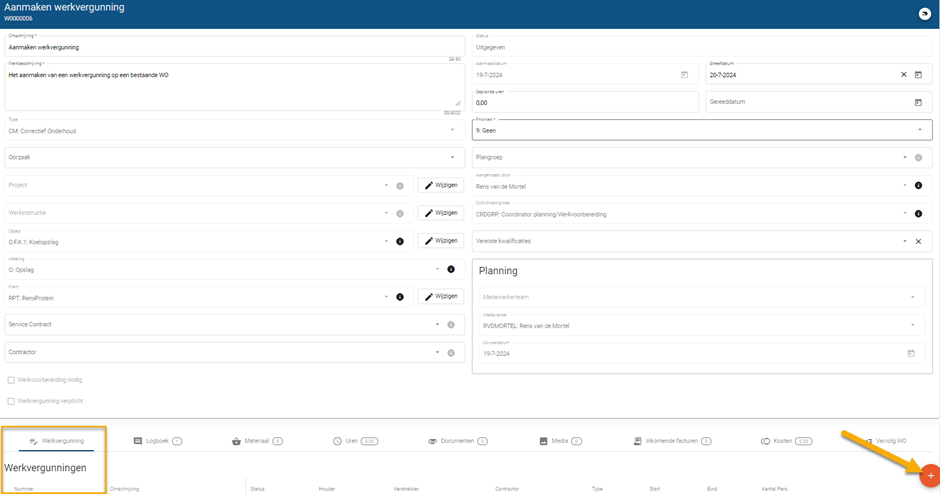Click into the Omschrijving text field
This screenshot has width=940, height=494.
pyautogui.click(x=228, y=47)
